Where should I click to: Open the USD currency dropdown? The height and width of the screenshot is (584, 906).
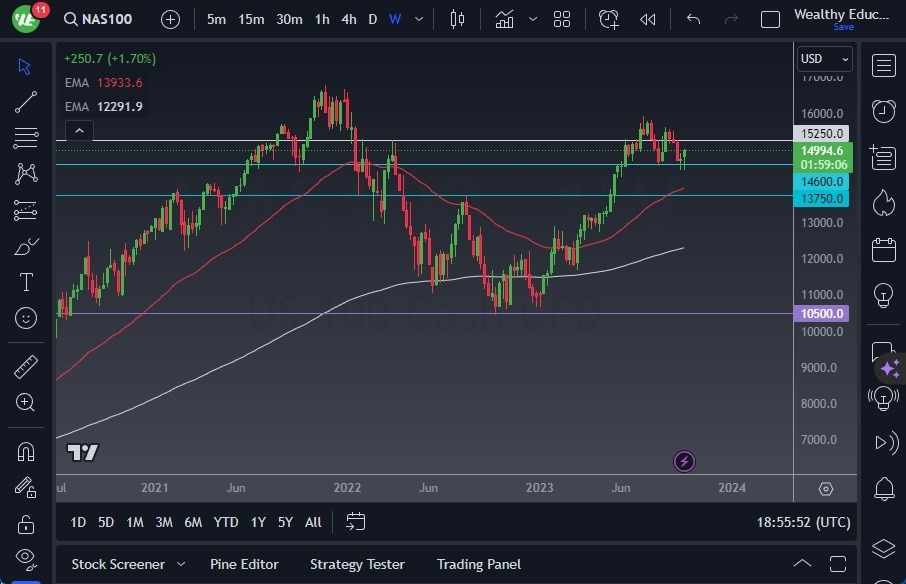click(823, 58)
